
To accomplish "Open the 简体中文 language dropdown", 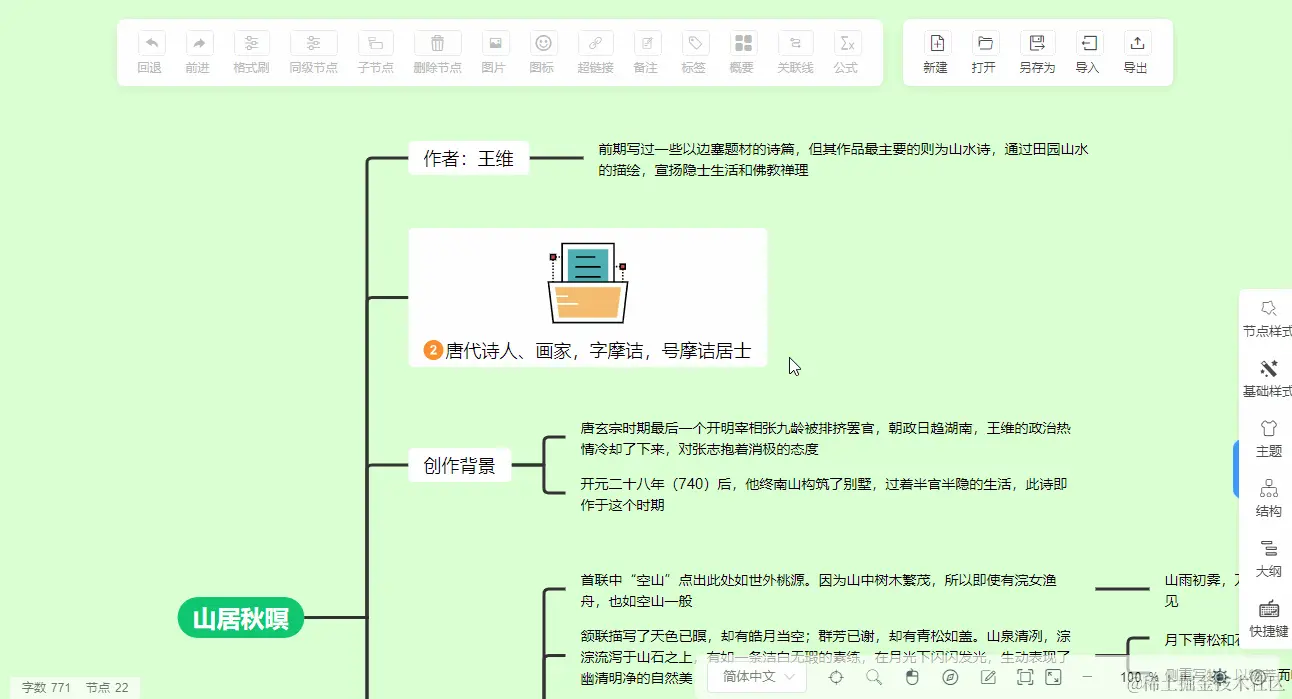I will (757, 677).
